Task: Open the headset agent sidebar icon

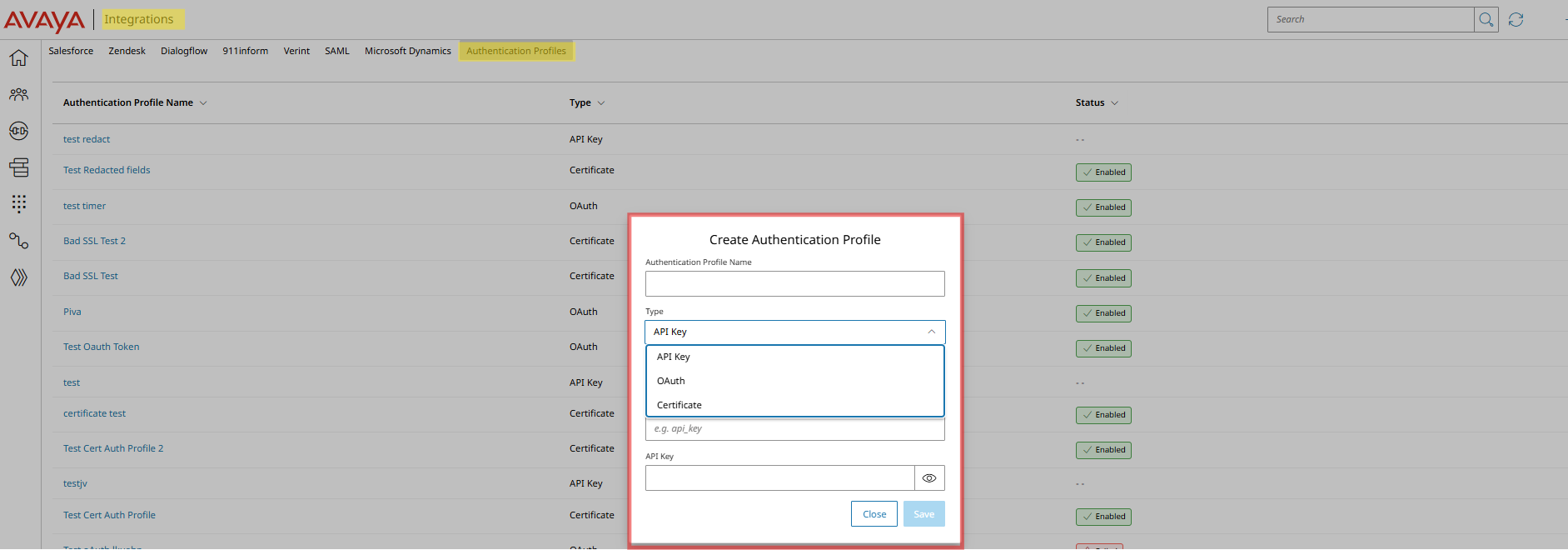Action: click(x=18, y=131)
